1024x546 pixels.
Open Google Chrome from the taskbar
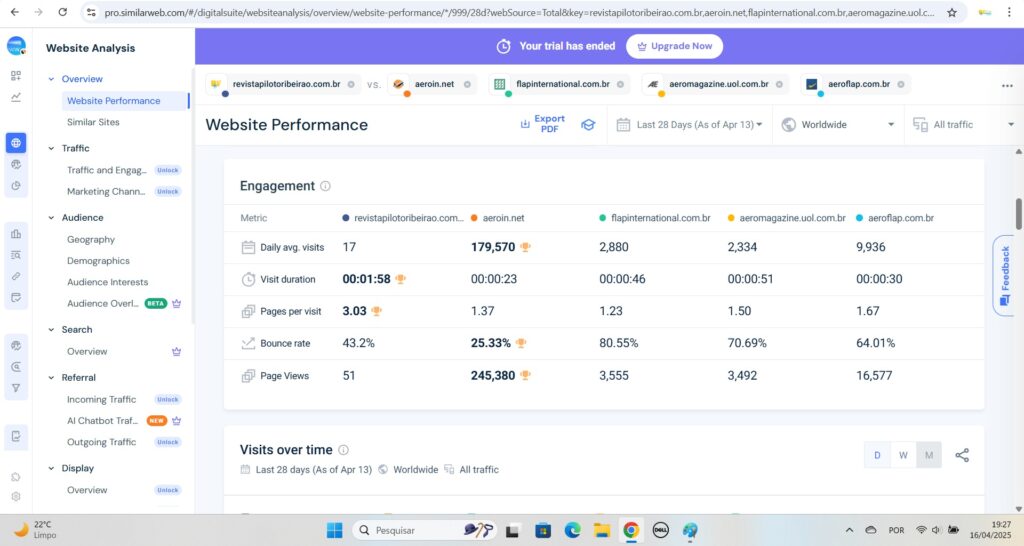click(631, 530)
